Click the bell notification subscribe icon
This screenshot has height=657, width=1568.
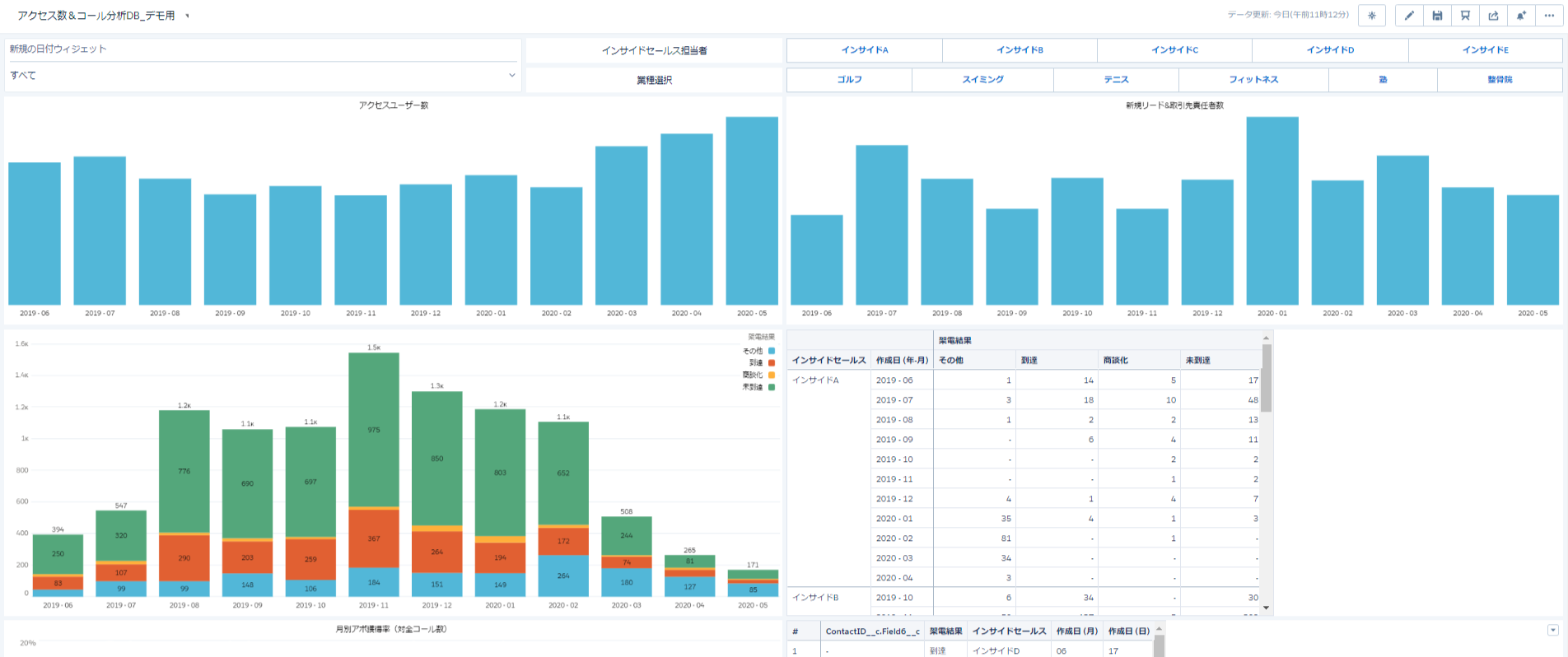[x=1521, y=16]
